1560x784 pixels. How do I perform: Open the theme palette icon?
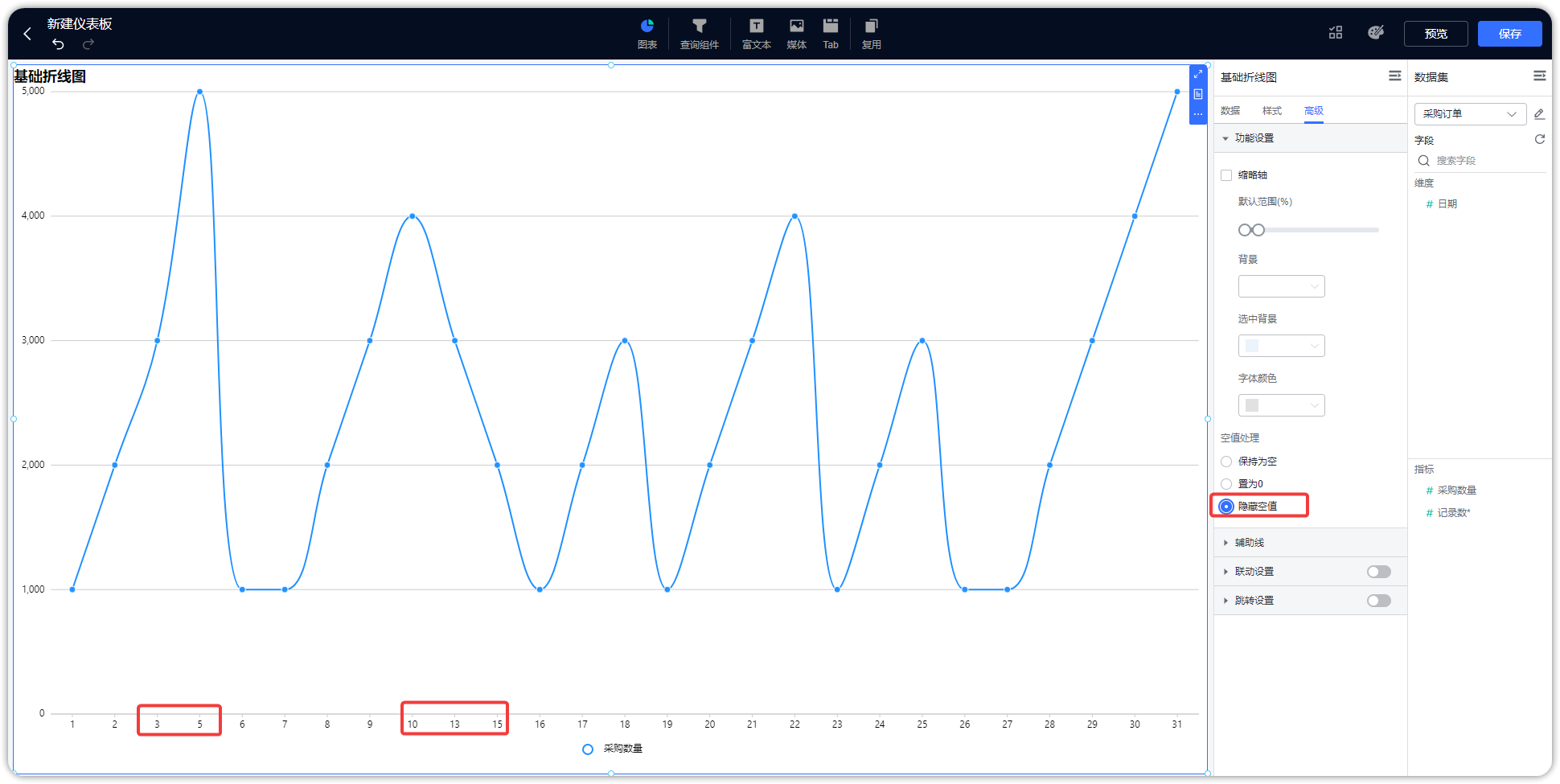tap(1376, 32)
